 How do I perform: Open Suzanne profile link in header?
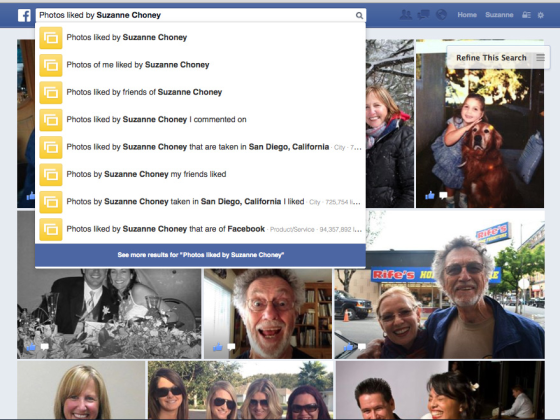click(499, 15)
